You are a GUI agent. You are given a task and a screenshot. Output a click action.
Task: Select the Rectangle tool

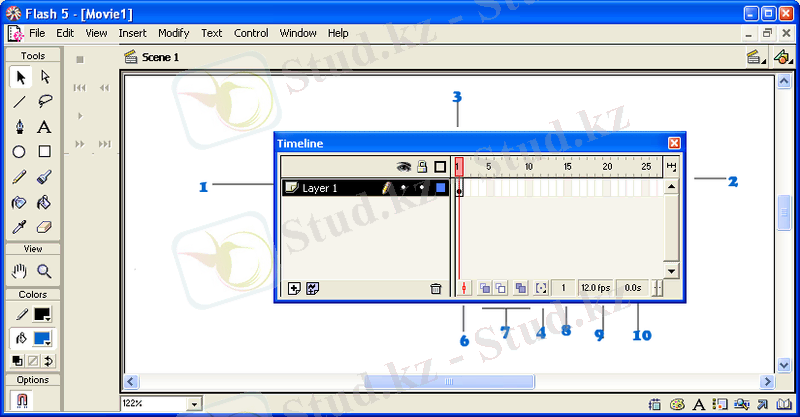coord(44,152)
